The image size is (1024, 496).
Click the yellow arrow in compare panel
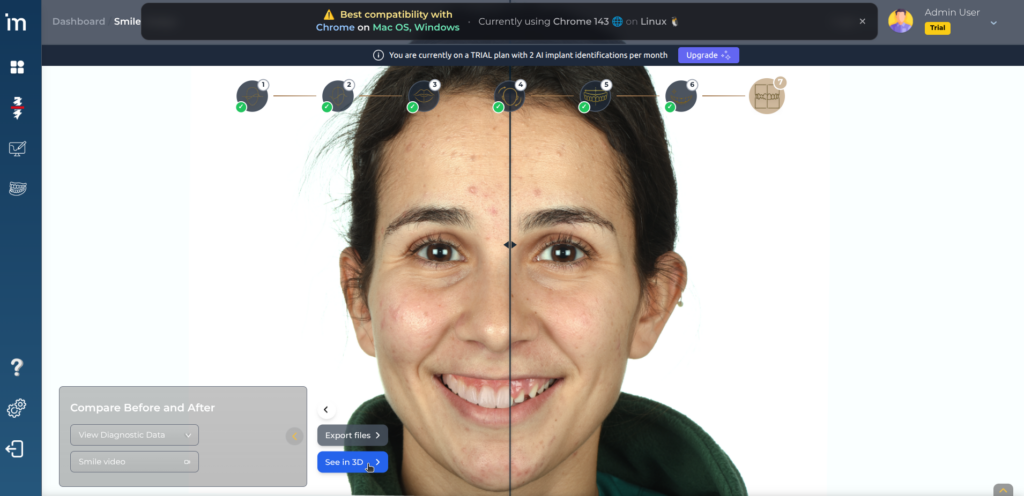294,436
